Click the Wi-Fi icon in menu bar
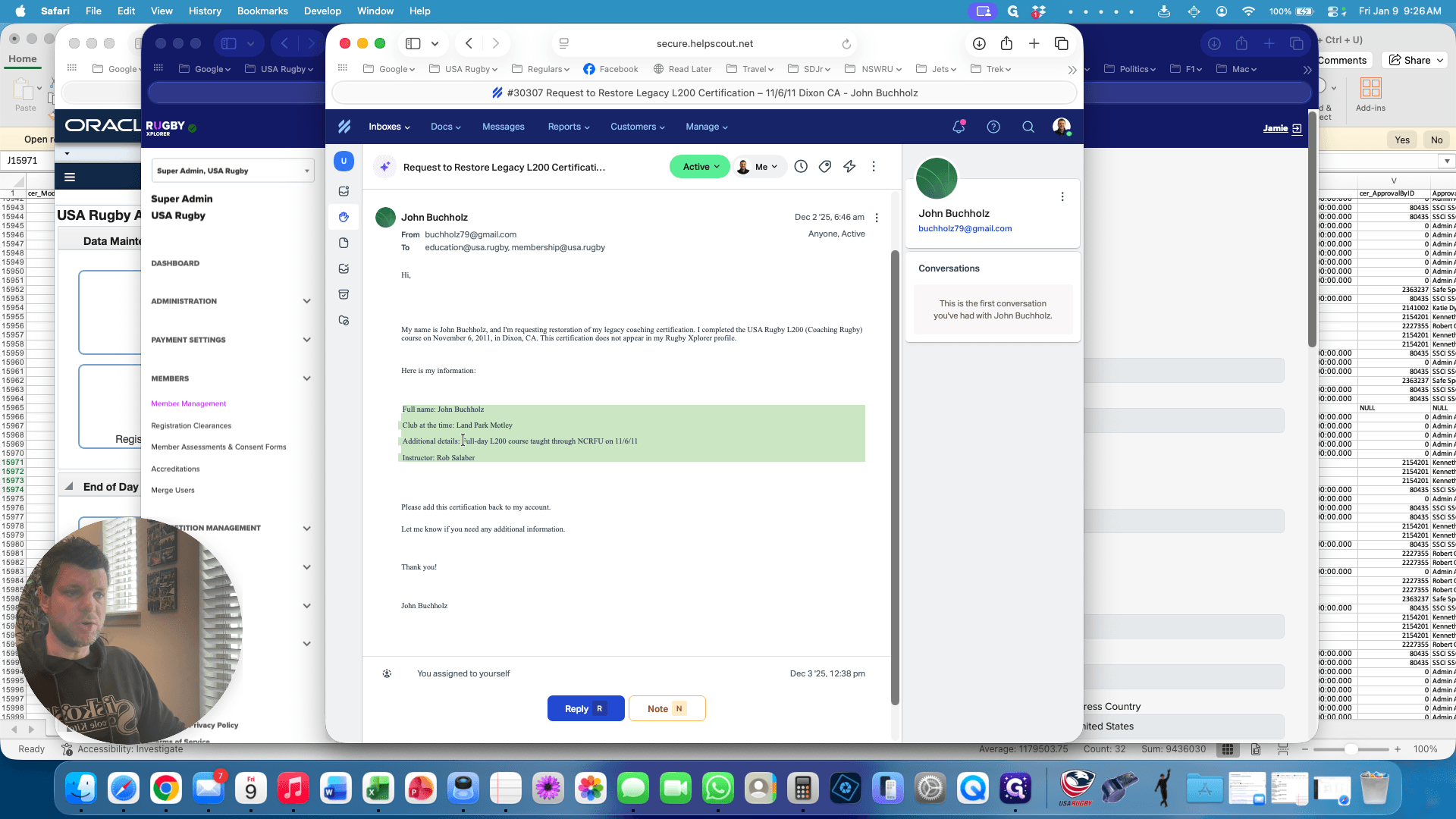This screenshot has height=819, width=1456. coord(1247,11)
